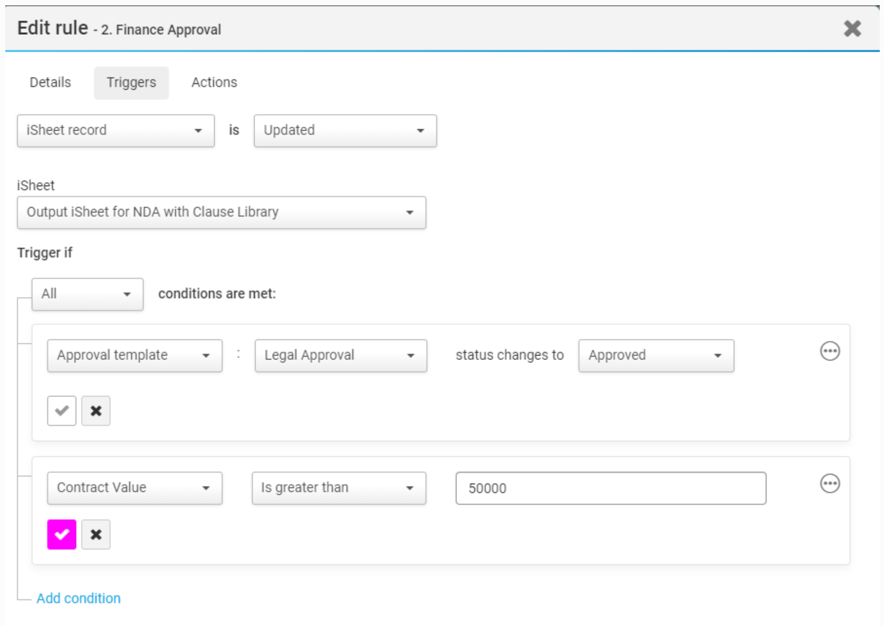Expand the Output iSheet for NDA dropdown

221,212
